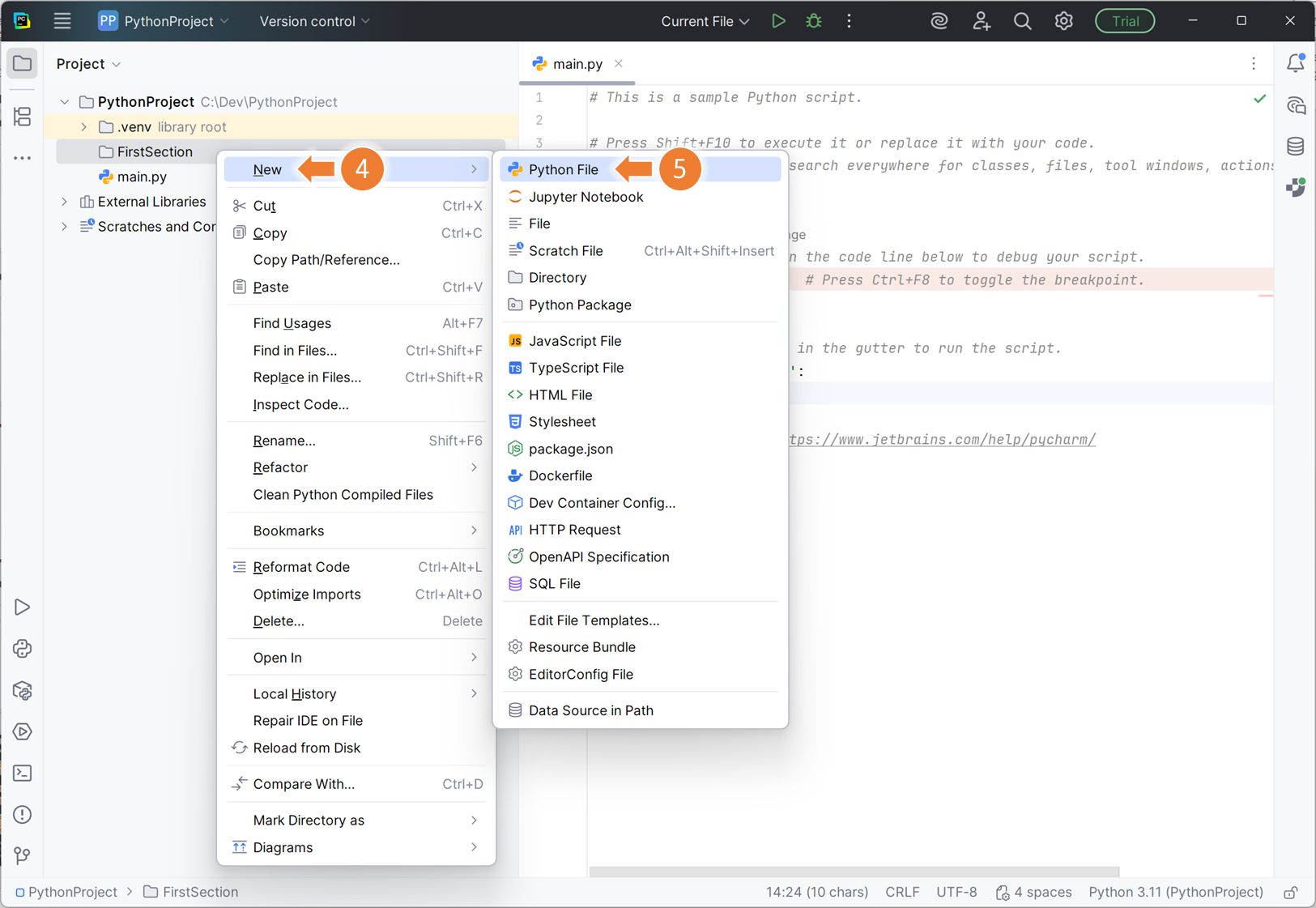Open Problems tool window
Image resolution: width=1316 pixels, height=908 pixels.
(x=23, y=814)
